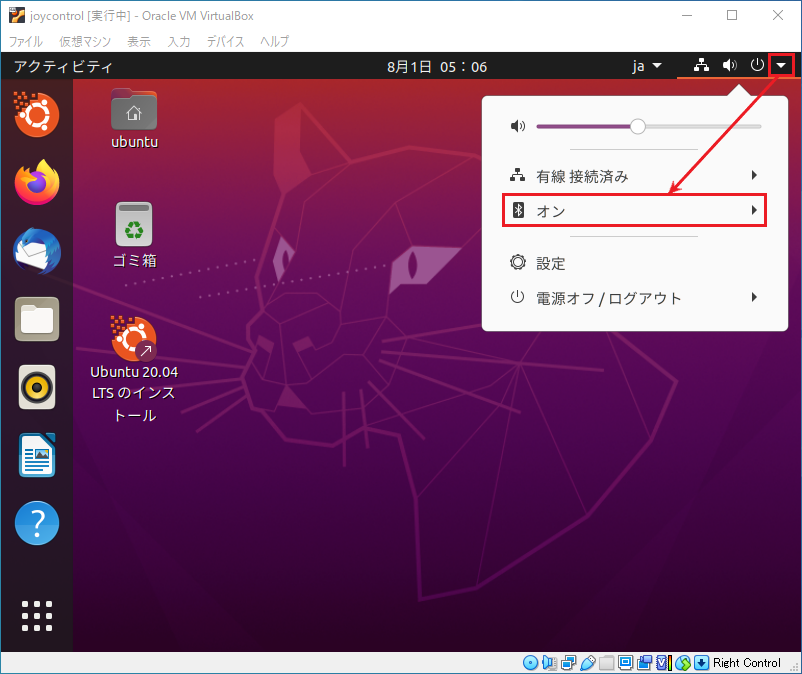This screenshot has height=674, width=802.
Task: Click the VirtualBox shared folders status icon
Action: pyautogui.click(x=607, y=663)
